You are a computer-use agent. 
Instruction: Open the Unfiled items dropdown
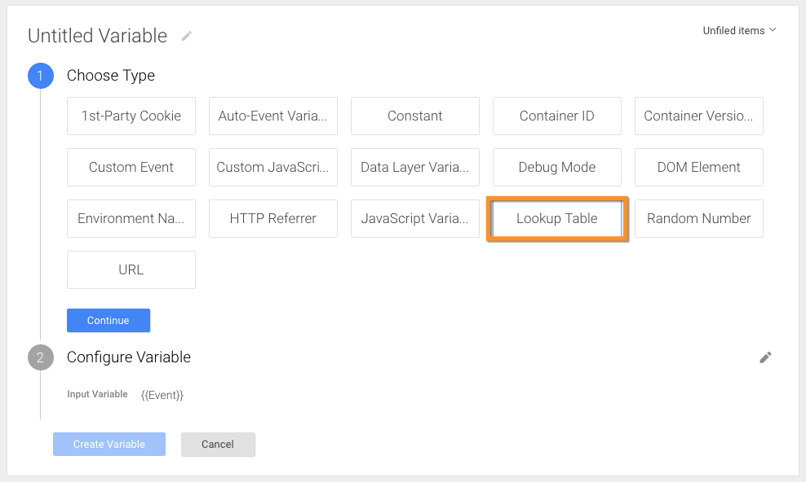coord(739,31)
